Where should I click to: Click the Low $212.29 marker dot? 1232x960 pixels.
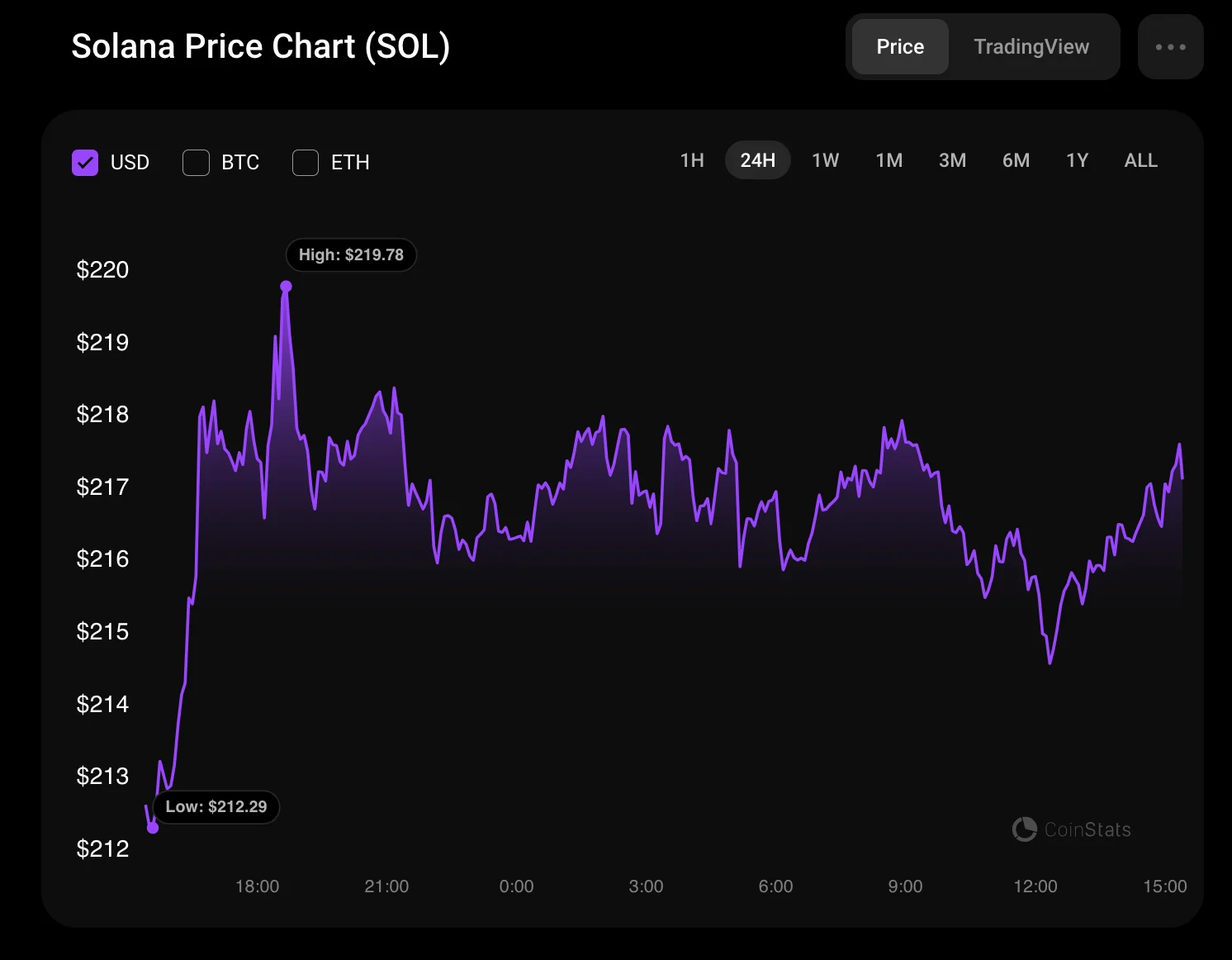(x=153, y=828)
